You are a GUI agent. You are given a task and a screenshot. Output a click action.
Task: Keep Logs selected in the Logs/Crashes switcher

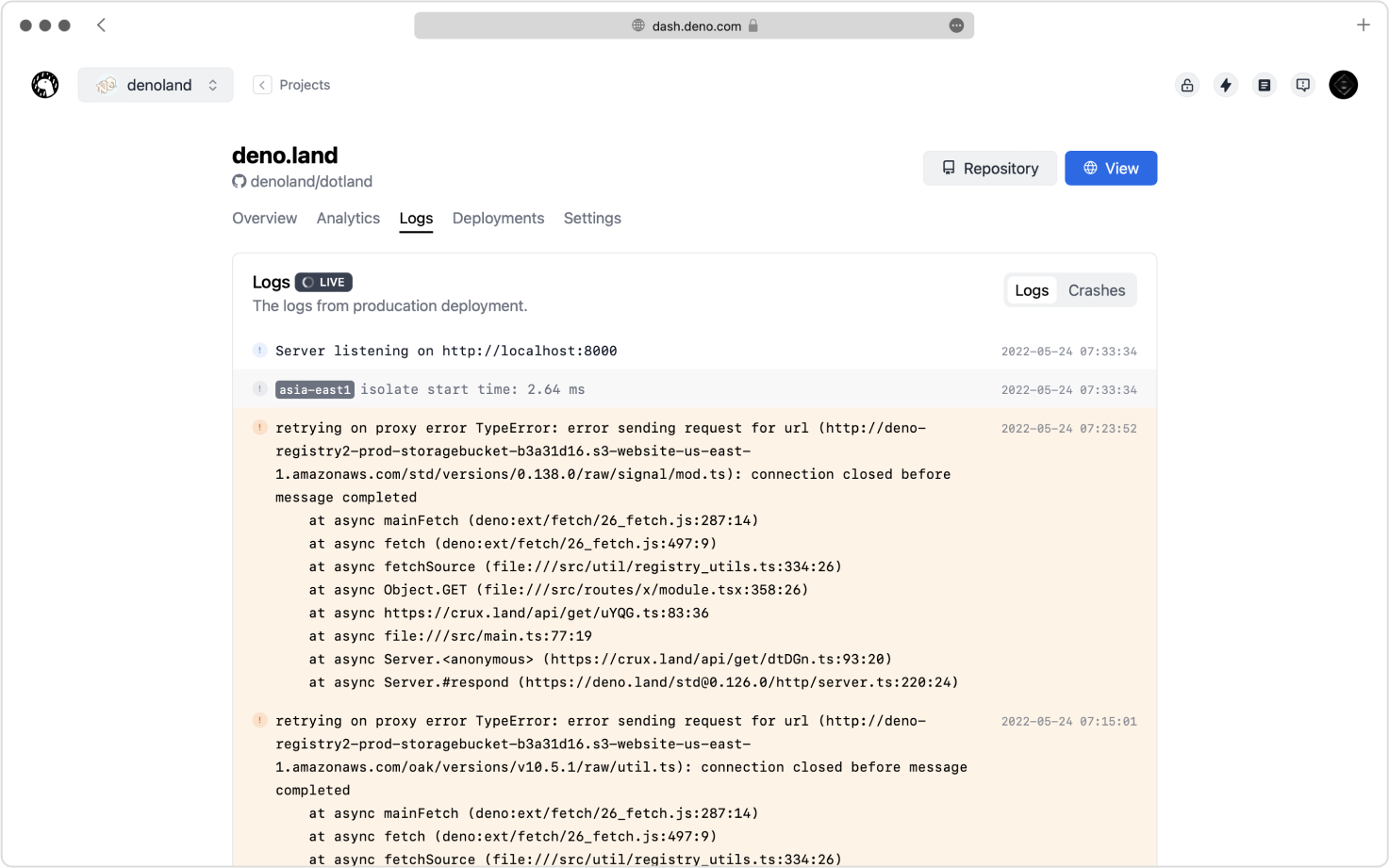point(1032,290)
